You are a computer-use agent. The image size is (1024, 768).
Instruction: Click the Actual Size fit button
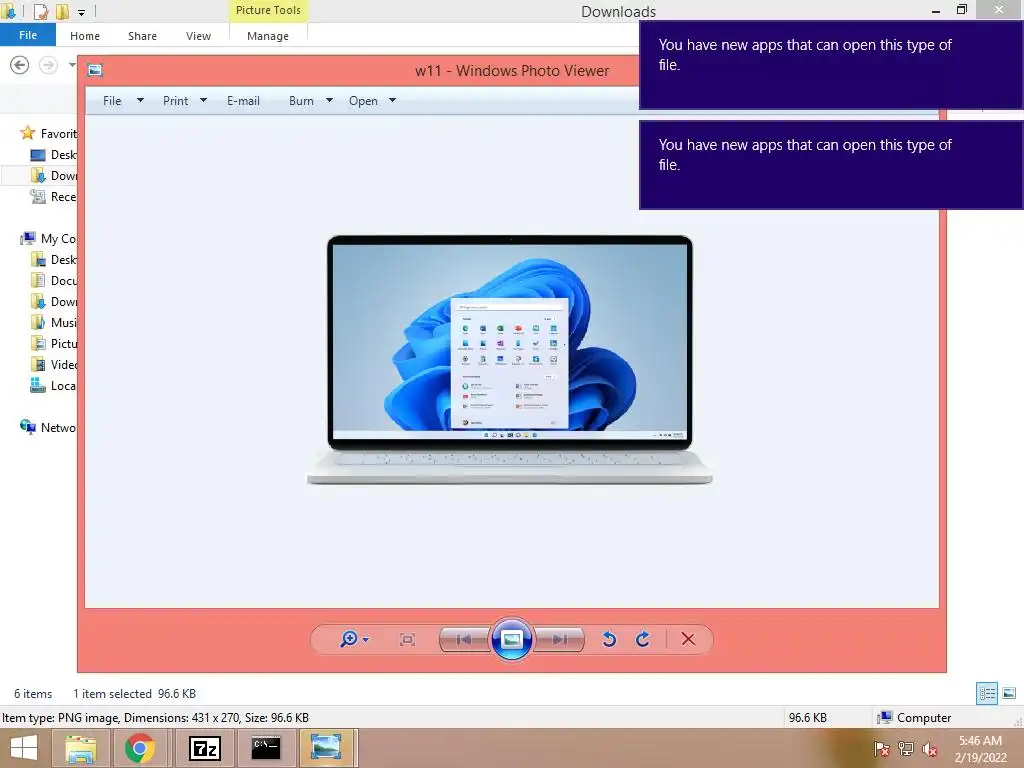pyautogui.click(x=407, y=639)
